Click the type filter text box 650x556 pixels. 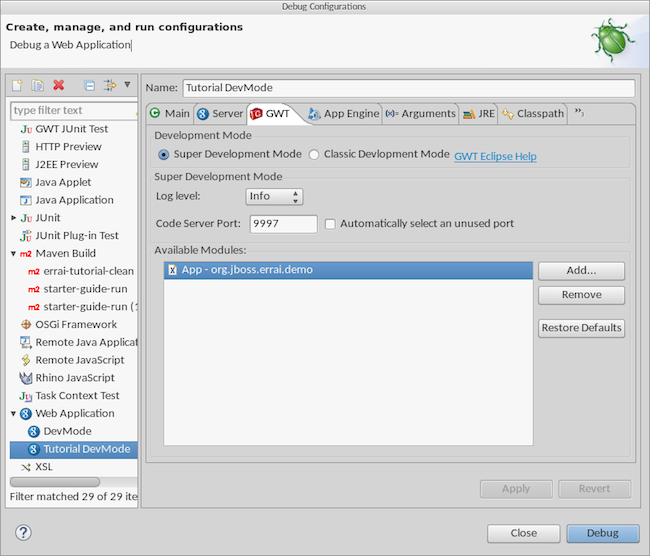[74, 111]
